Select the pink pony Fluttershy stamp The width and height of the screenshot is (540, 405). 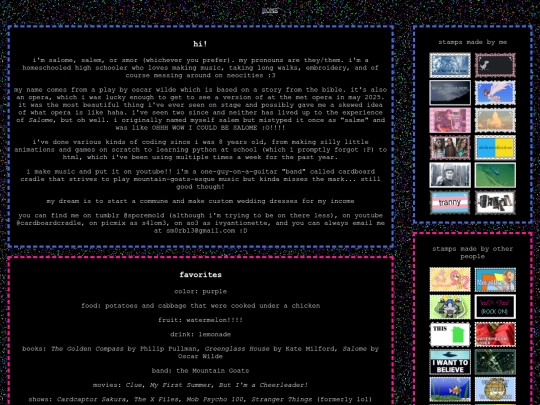450,280
